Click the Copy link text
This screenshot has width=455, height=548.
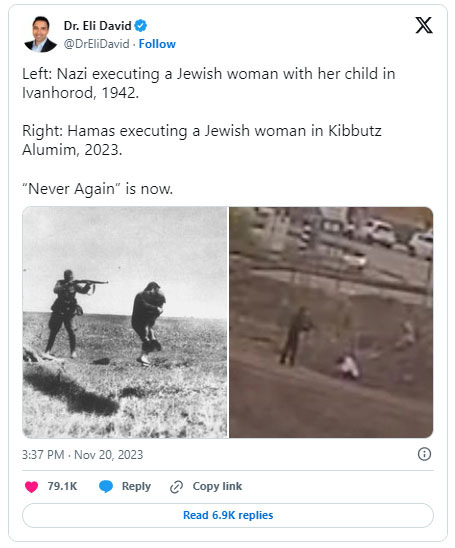pos(217,486)
